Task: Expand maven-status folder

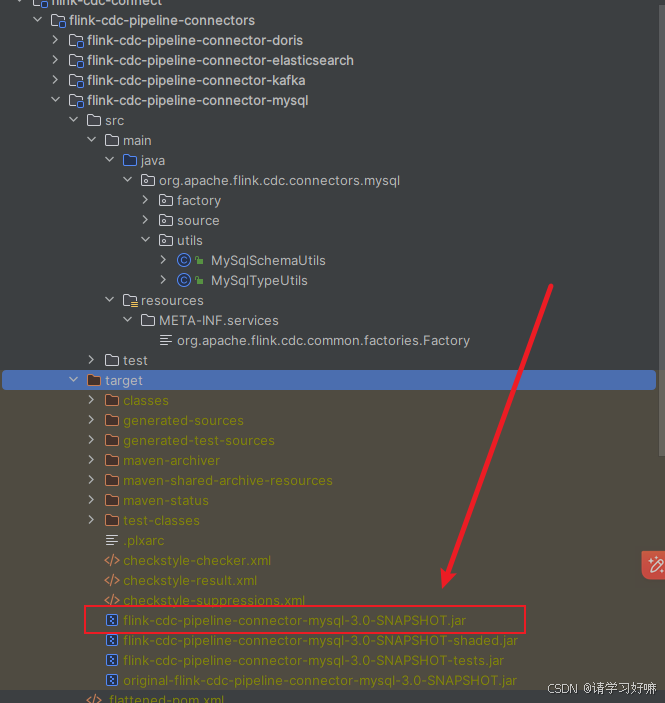Action: (91, 500)
